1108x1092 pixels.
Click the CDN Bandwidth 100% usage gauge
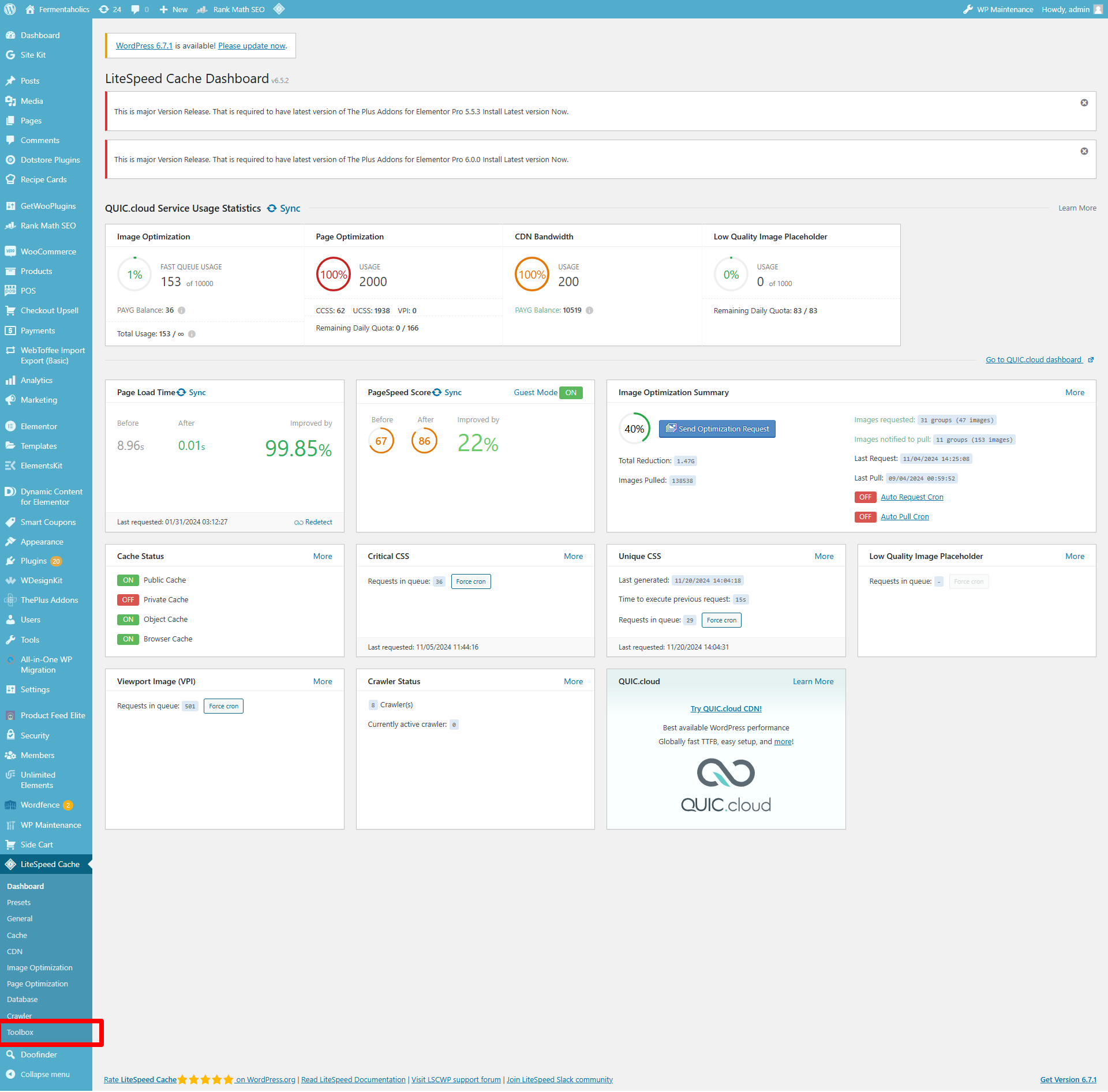click(532, 275)
